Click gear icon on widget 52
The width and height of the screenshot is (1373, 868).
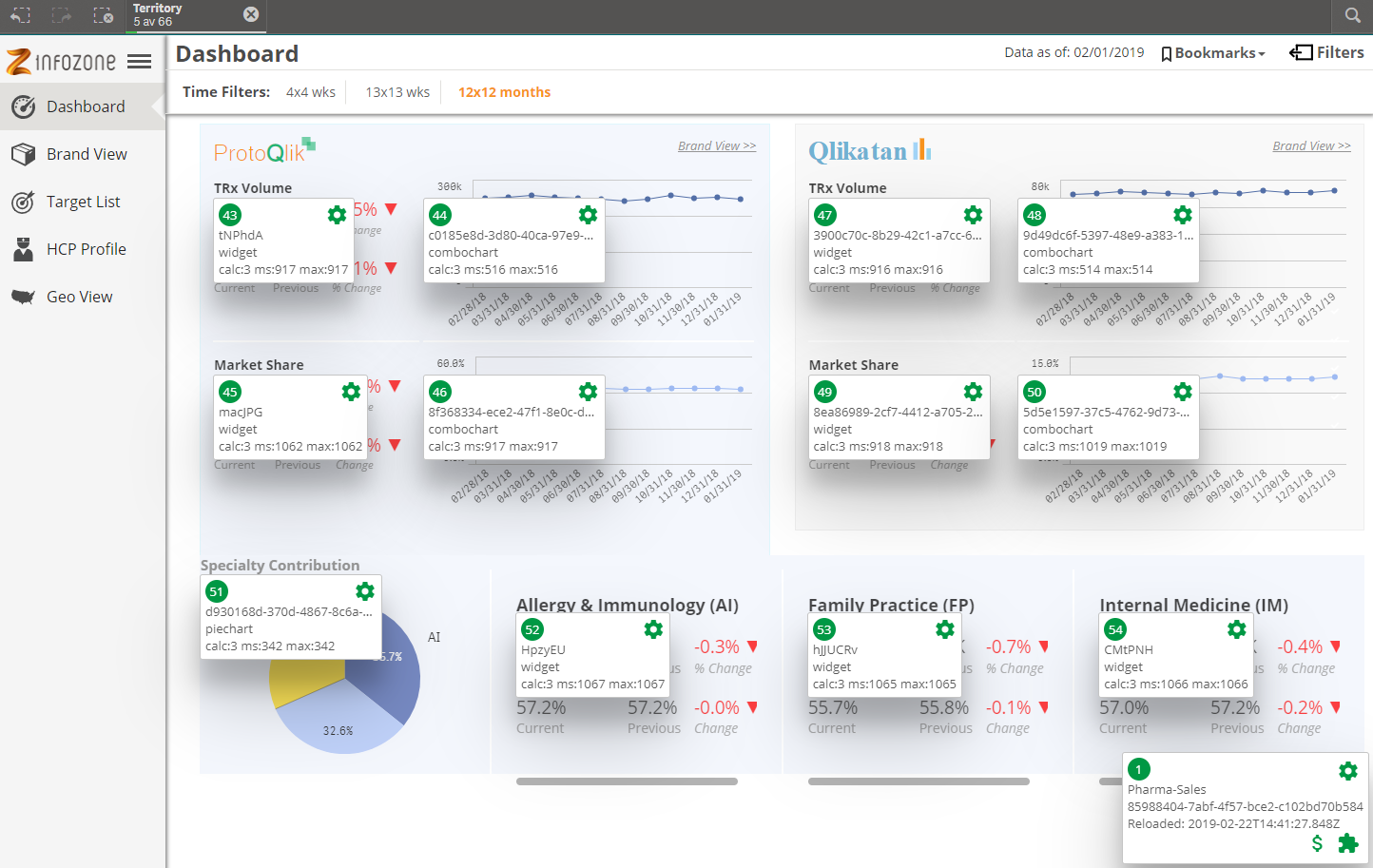(x=653, y=629)
